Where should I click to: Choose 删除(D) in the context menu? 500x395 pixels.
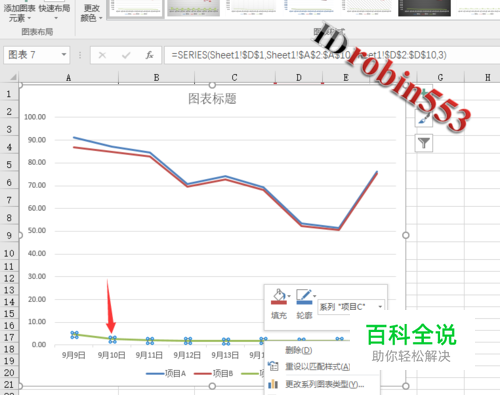298,350
